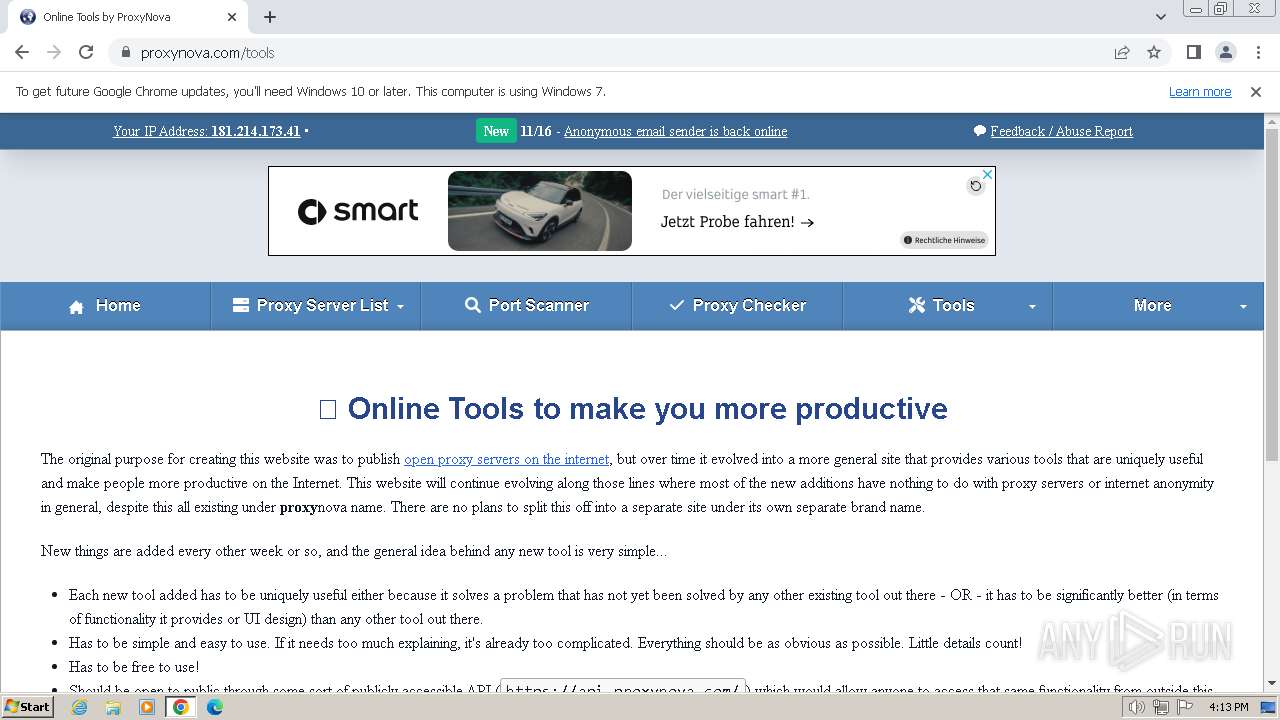Click the wrench icon beside Tools
This screenshot has height=720, width=1280.
pyautogui.click(x=917, y=306)
